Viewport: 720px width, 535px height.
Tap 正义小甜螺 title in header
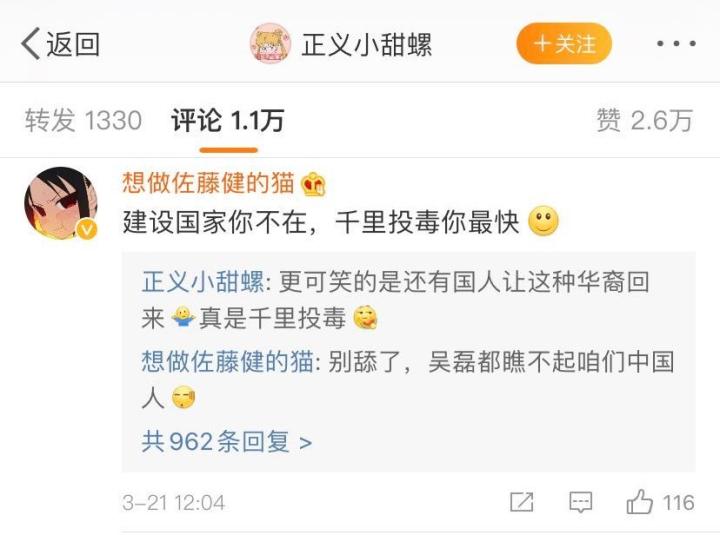click(366, 45)
